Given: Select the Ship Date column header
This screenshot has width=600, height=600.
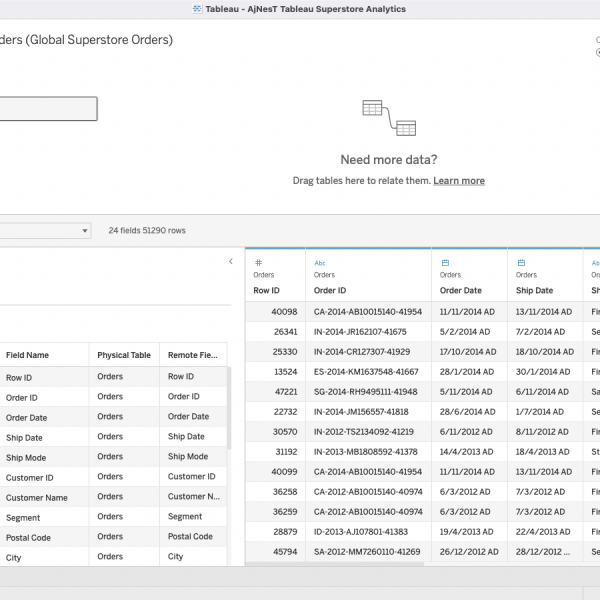Looking at the screenshot, I should point(535,291).
